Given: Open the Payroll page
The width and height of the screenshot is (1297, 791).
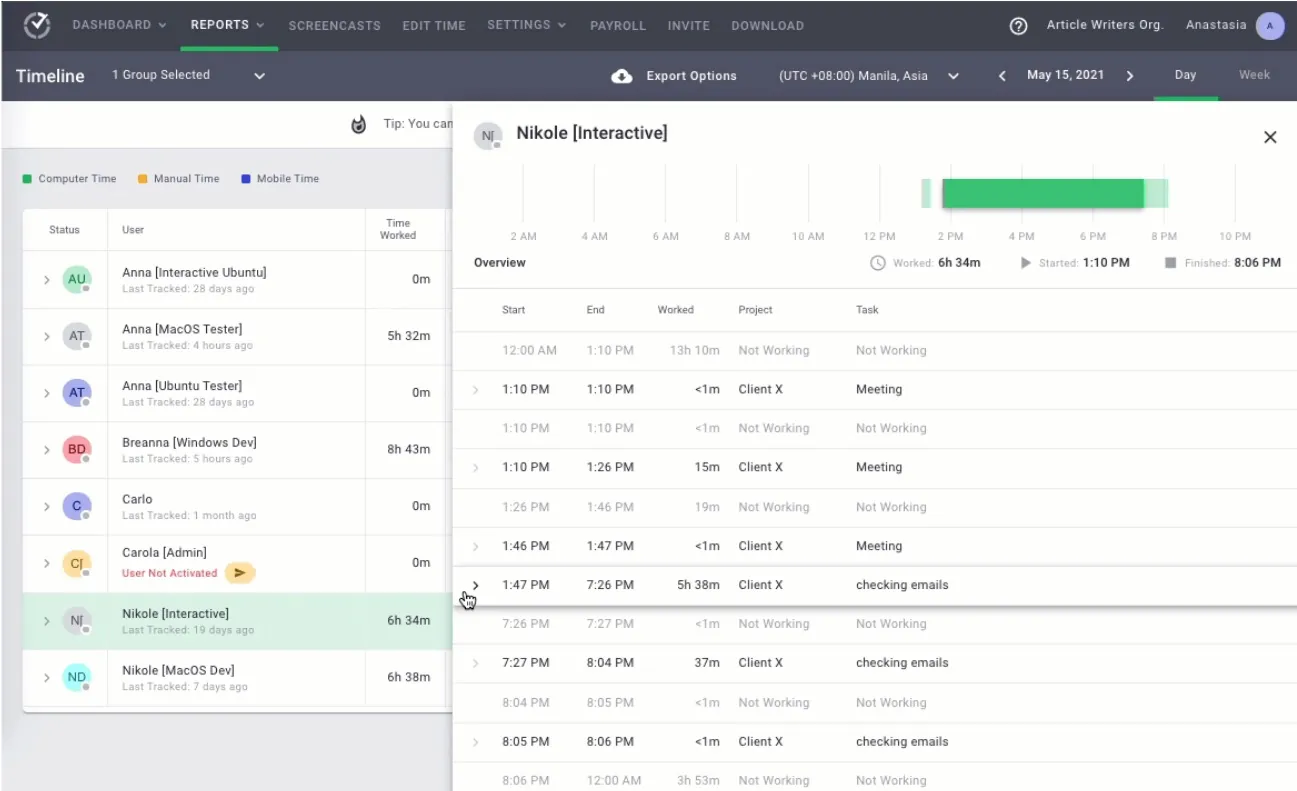Looking at the screenshot, I should (x=617, y=26).
